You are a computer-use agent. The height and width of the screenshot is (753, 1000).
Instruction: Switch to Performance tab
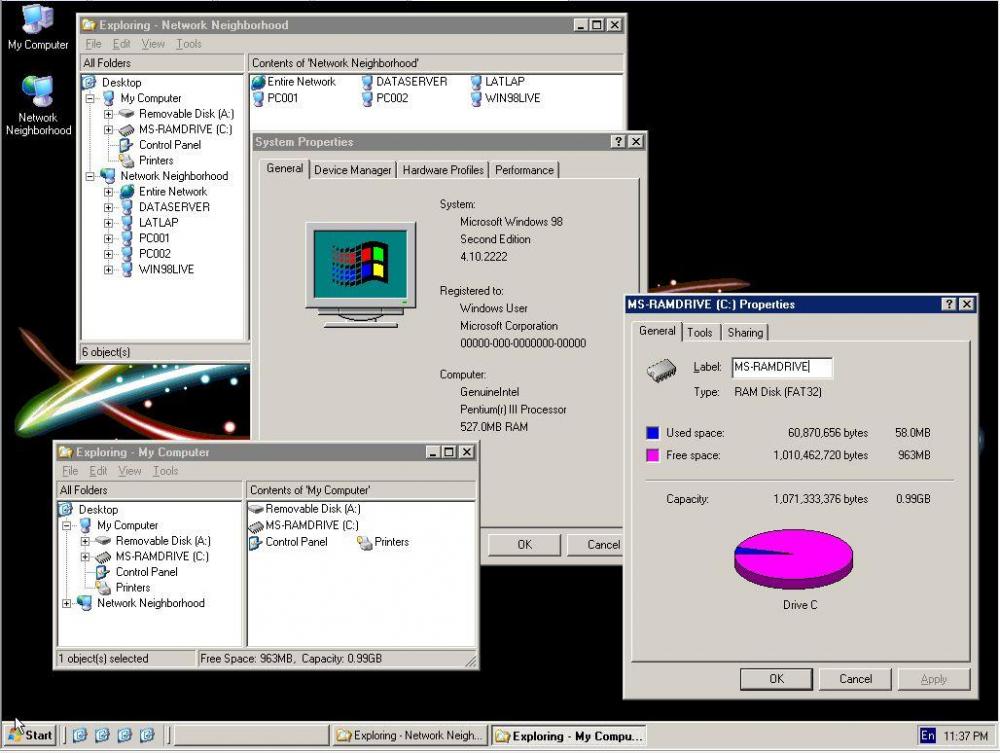point(524,170)
